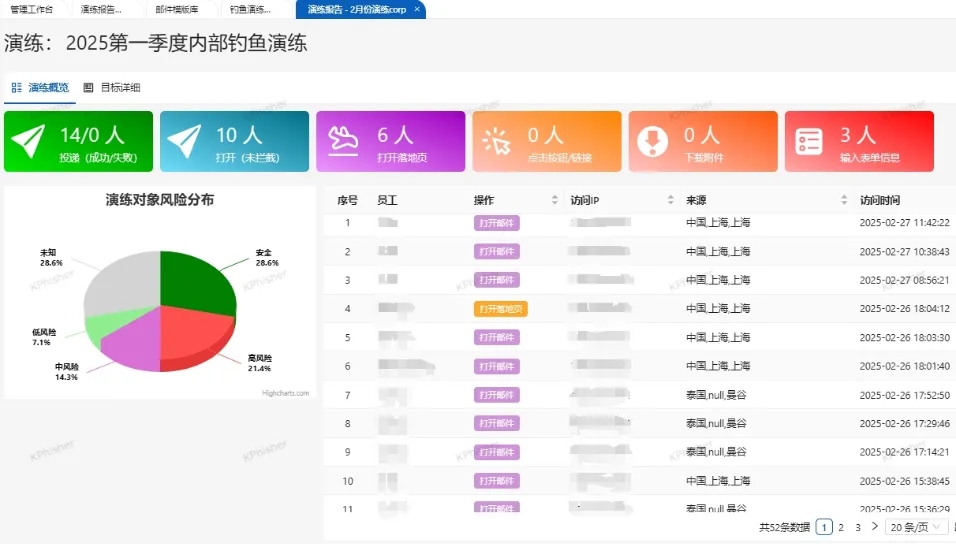Viewport: 956px width, 544px height.
Task: Click the paper plane icon on the 打开 (未拦截) card
Action: [186, 141]
